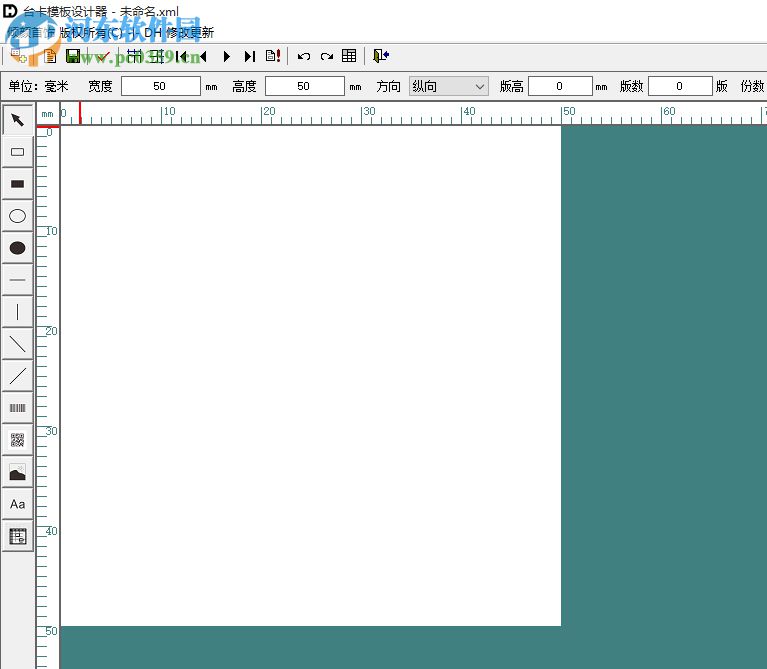
Task: Select the hollow rectangle tool
Action: click(18, 152)
